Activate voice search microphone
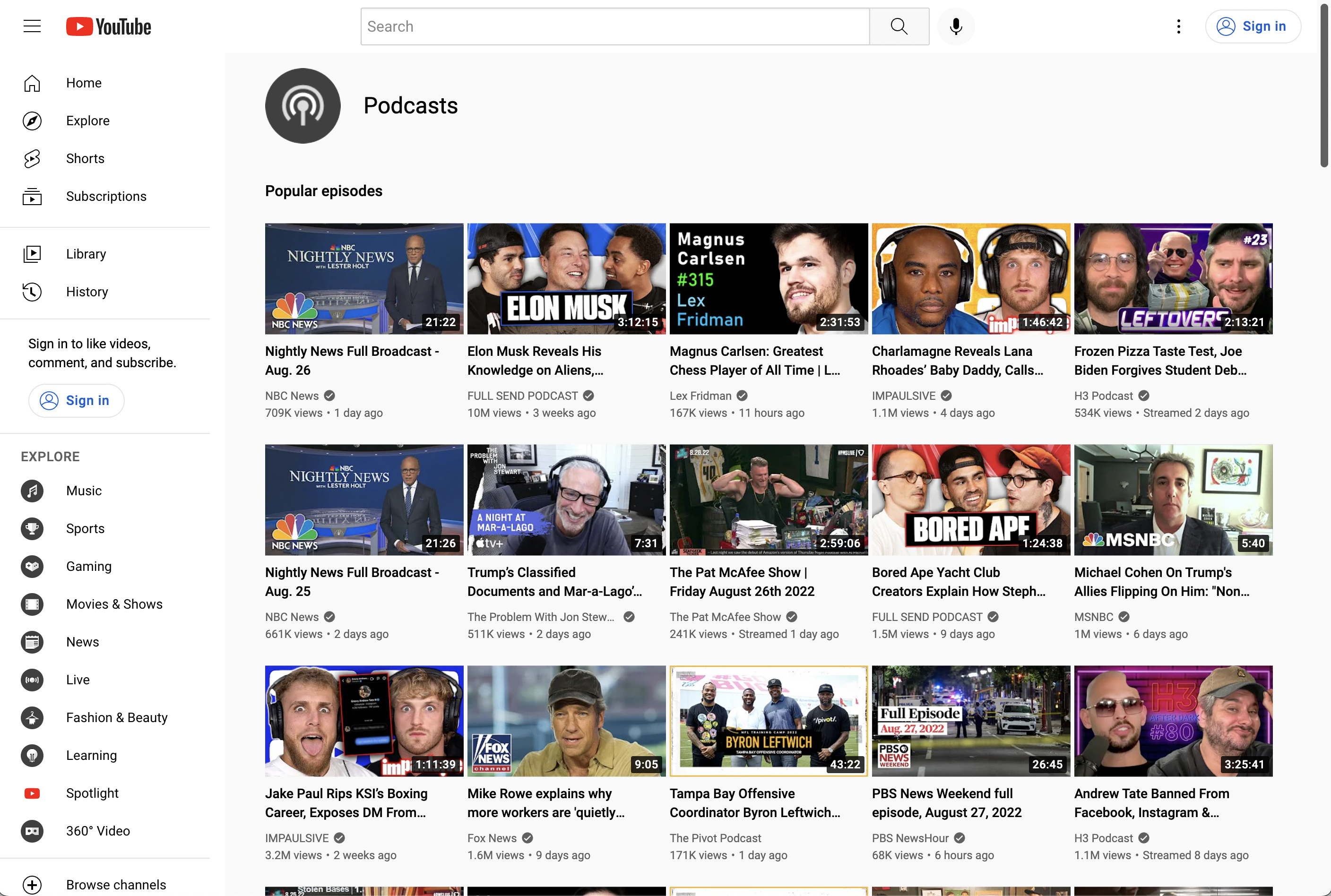Screen dimensions: 1331x896 click(956, 26)
